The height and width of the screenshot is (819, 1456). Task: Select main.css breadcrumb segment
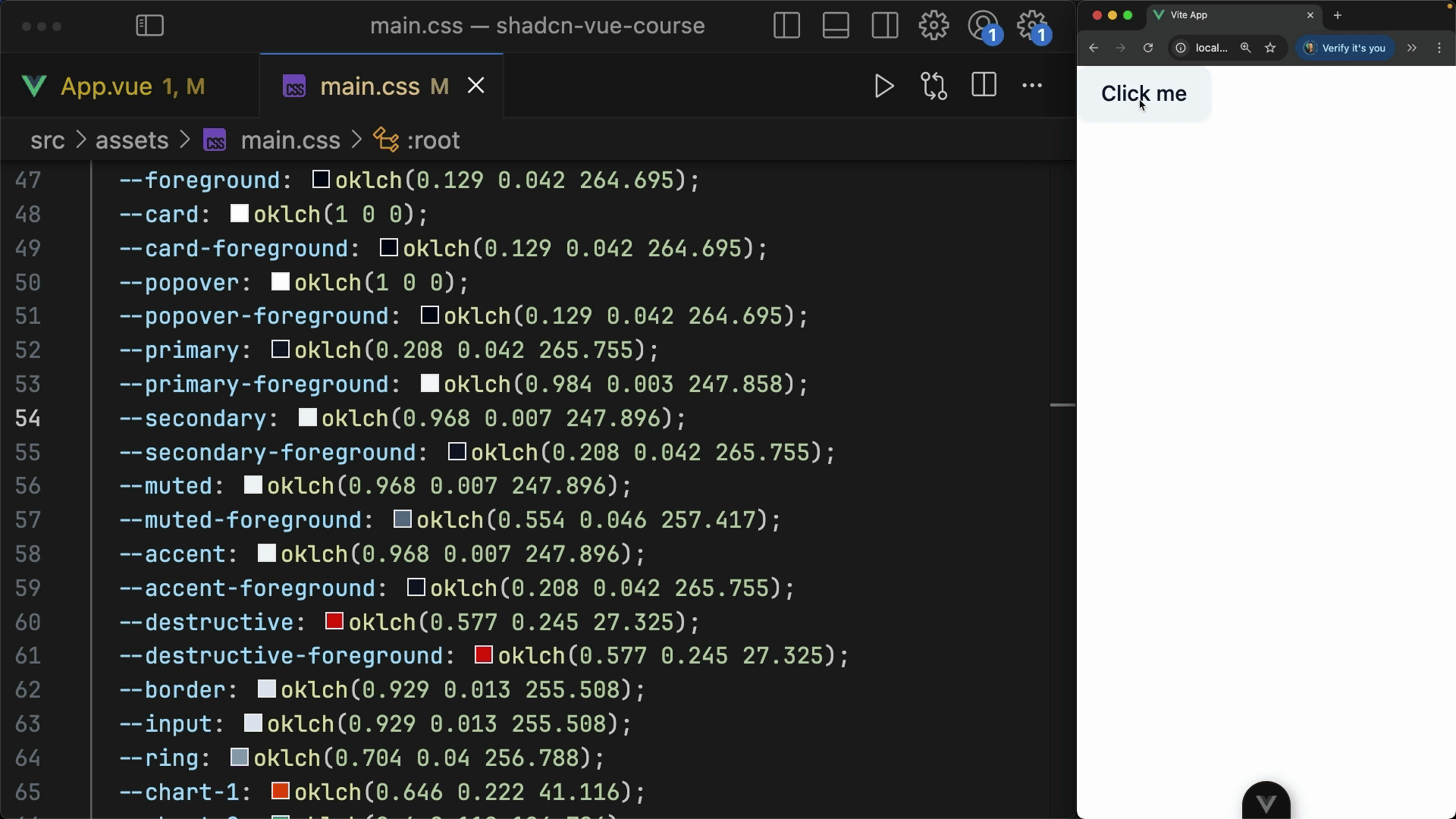pos(272,140)
